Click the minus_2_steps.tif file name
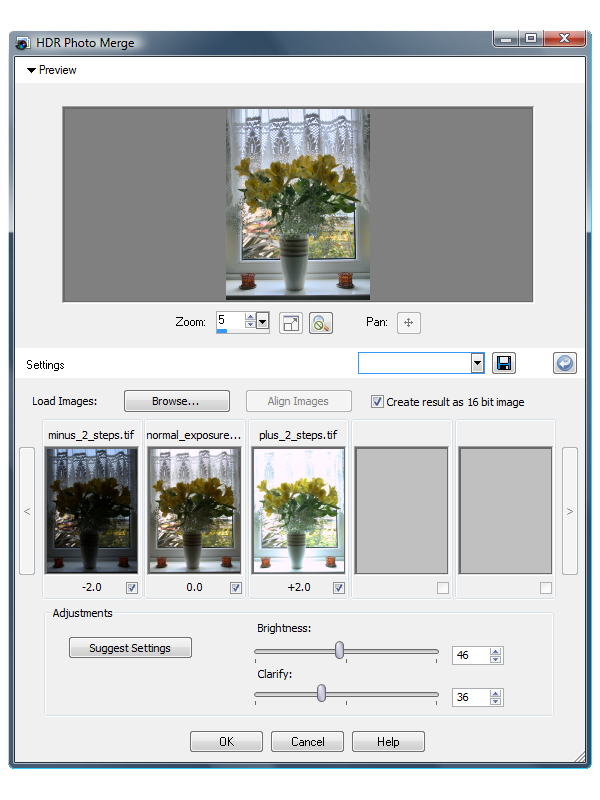Viewport: 600px width, 800px height. 91,435
